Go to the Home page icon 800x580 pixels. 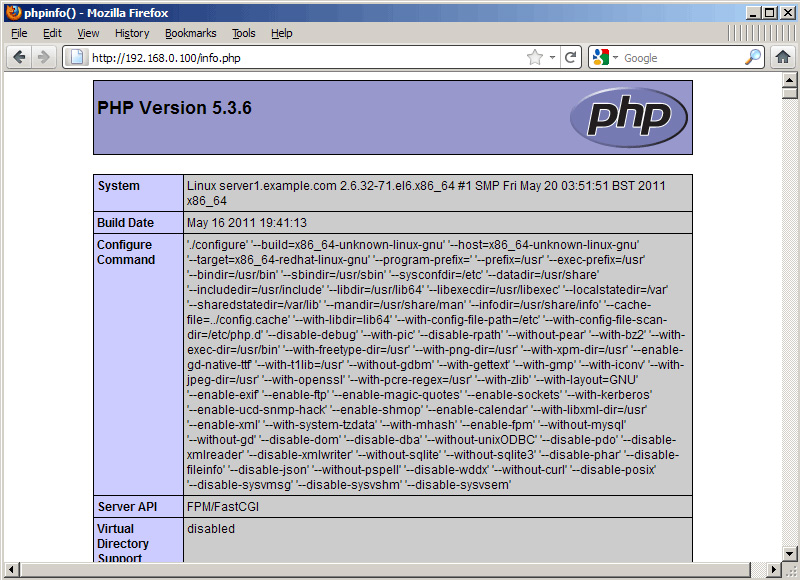pyautogui.click(x=783, y=57)
